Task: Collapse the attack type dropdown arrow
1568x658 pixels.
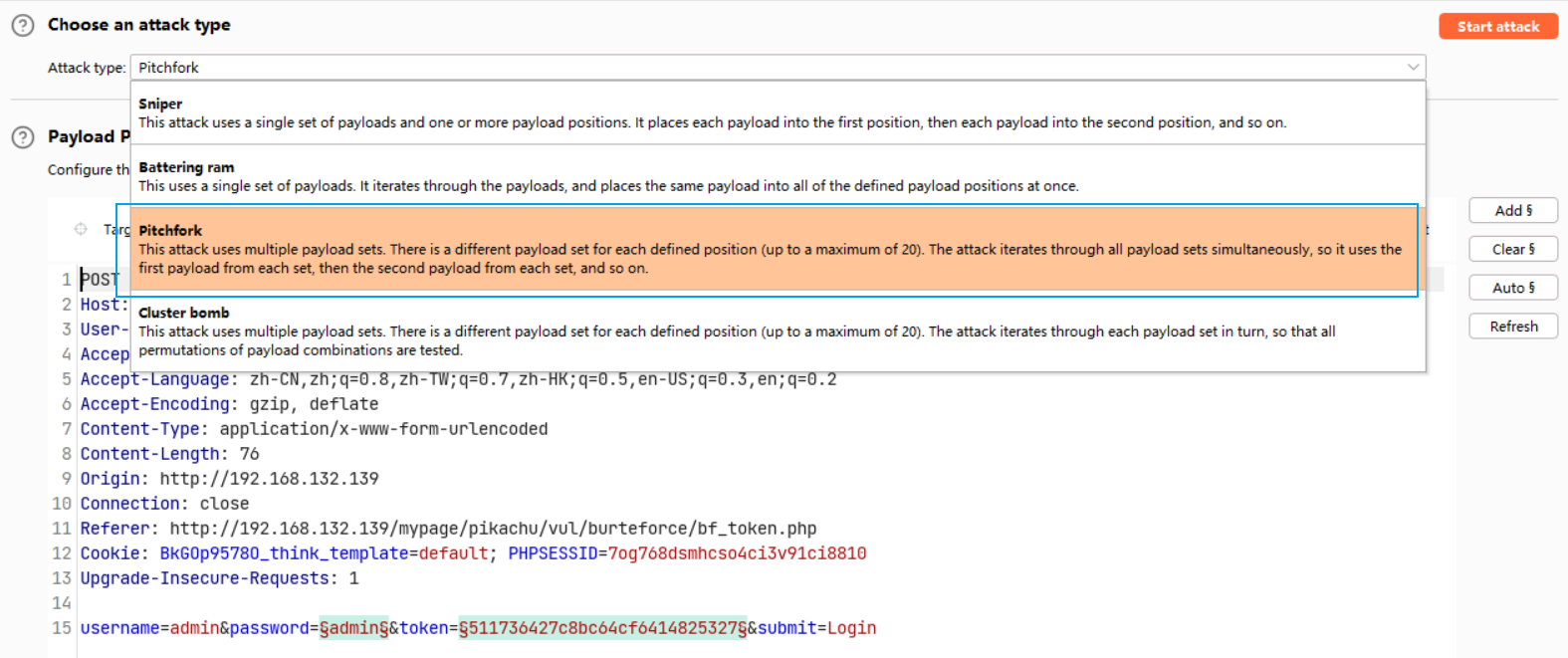Action: pos(1412,68)
